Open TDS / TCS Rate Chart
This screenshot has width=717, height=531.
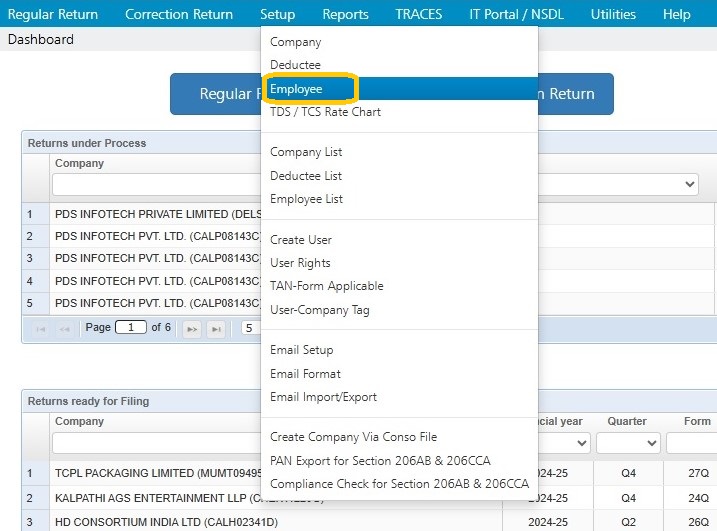pyautogui.click(x=325, y=112)
